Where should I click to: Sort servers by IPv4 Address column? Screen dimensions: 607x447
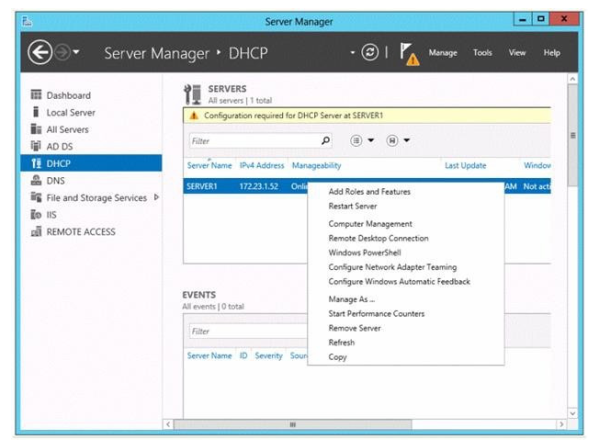tap(262, 165)
